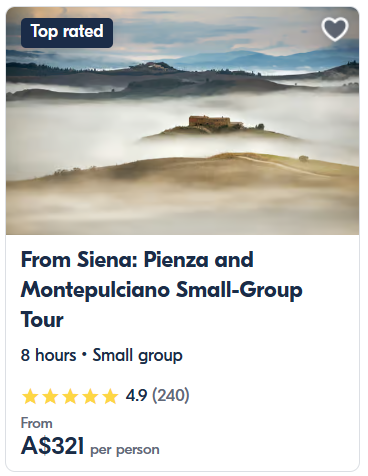
Task: Click the per person text
Action: (125, 450)
